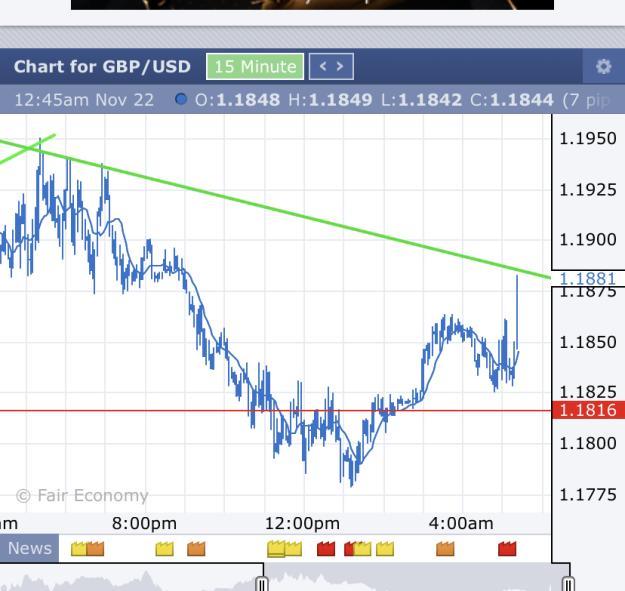This screenshot has width=625, height=591.
Task: Open the first yellow news icon beside News
Action: click(78, 549)
